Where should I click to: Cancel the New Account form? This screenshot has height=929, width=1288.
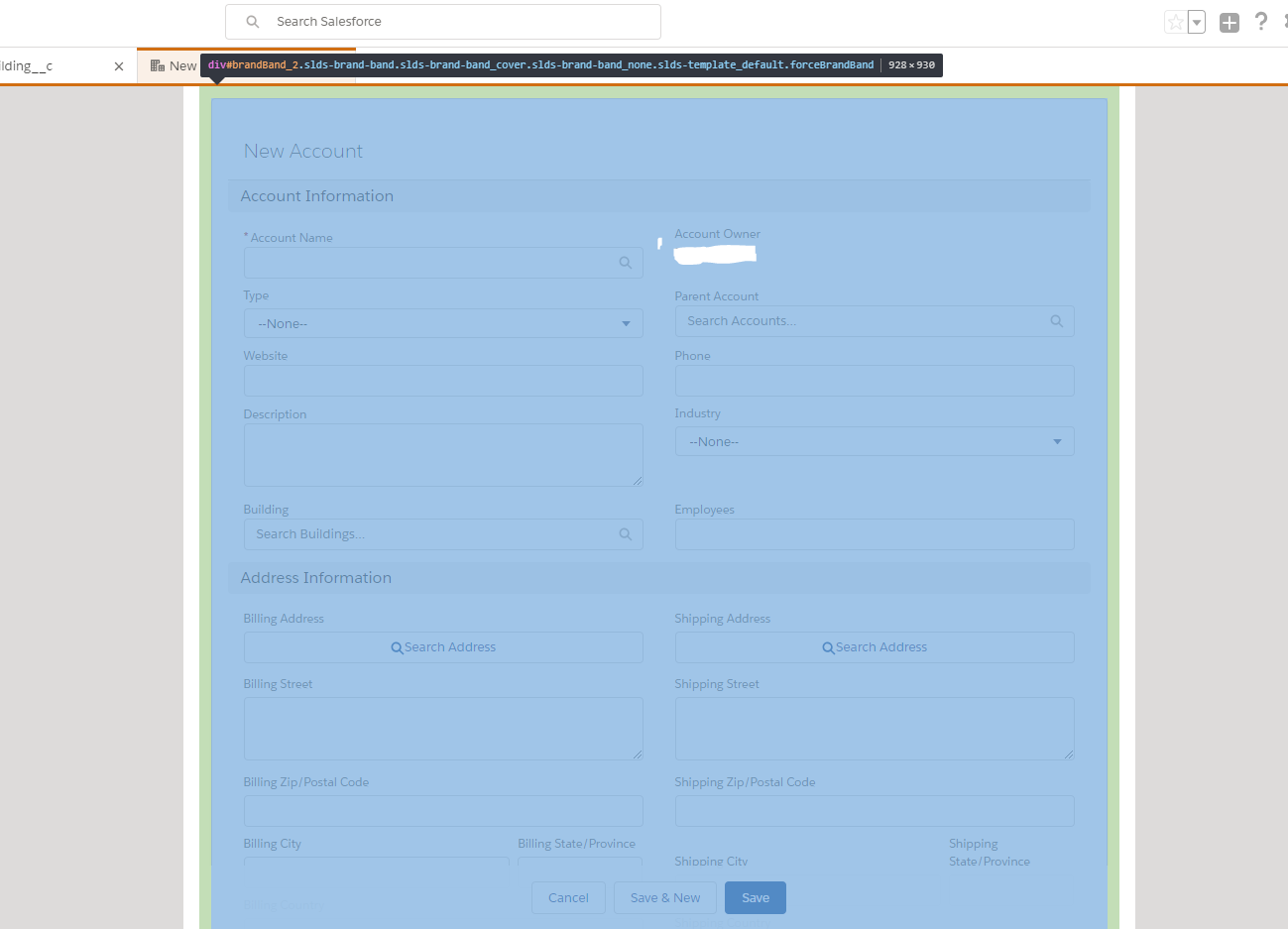pos(568,897)
